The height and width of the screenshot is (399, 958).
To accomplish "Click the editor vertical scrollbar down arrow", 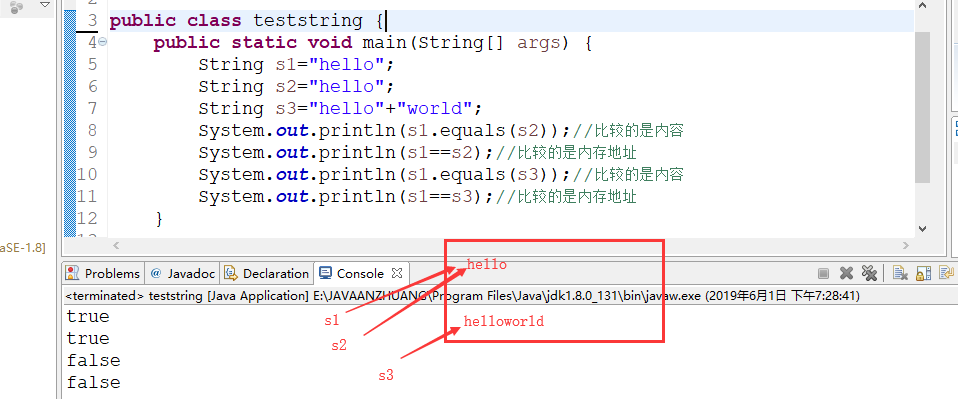I will tap(923, 229).
